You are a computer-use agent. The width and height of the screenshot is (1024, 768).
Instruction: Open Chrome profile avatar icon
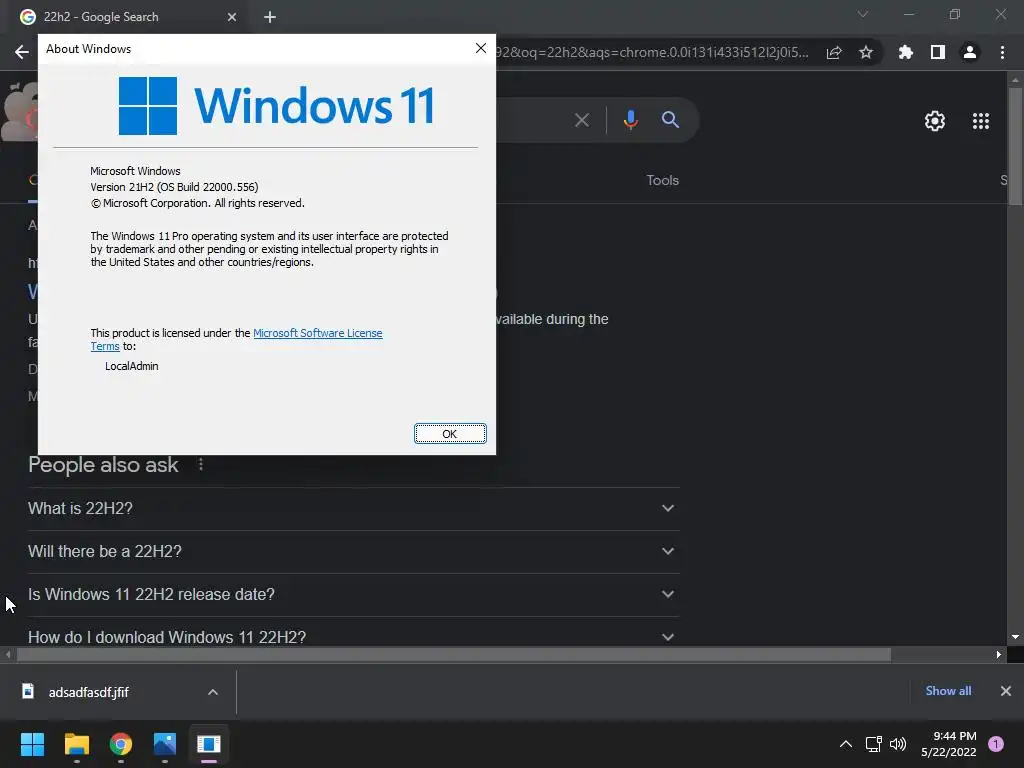[x=970, y=52]
